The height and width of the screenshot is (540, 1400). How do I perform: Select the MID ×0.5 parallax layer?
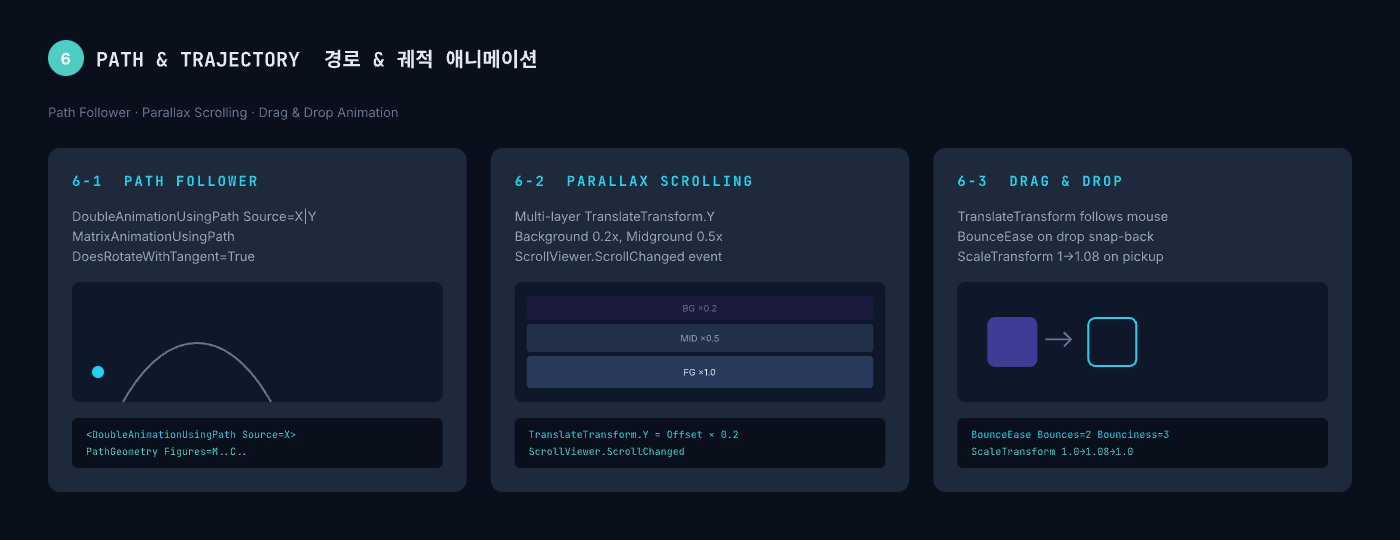pyautogui.click(x=700, y=338)
